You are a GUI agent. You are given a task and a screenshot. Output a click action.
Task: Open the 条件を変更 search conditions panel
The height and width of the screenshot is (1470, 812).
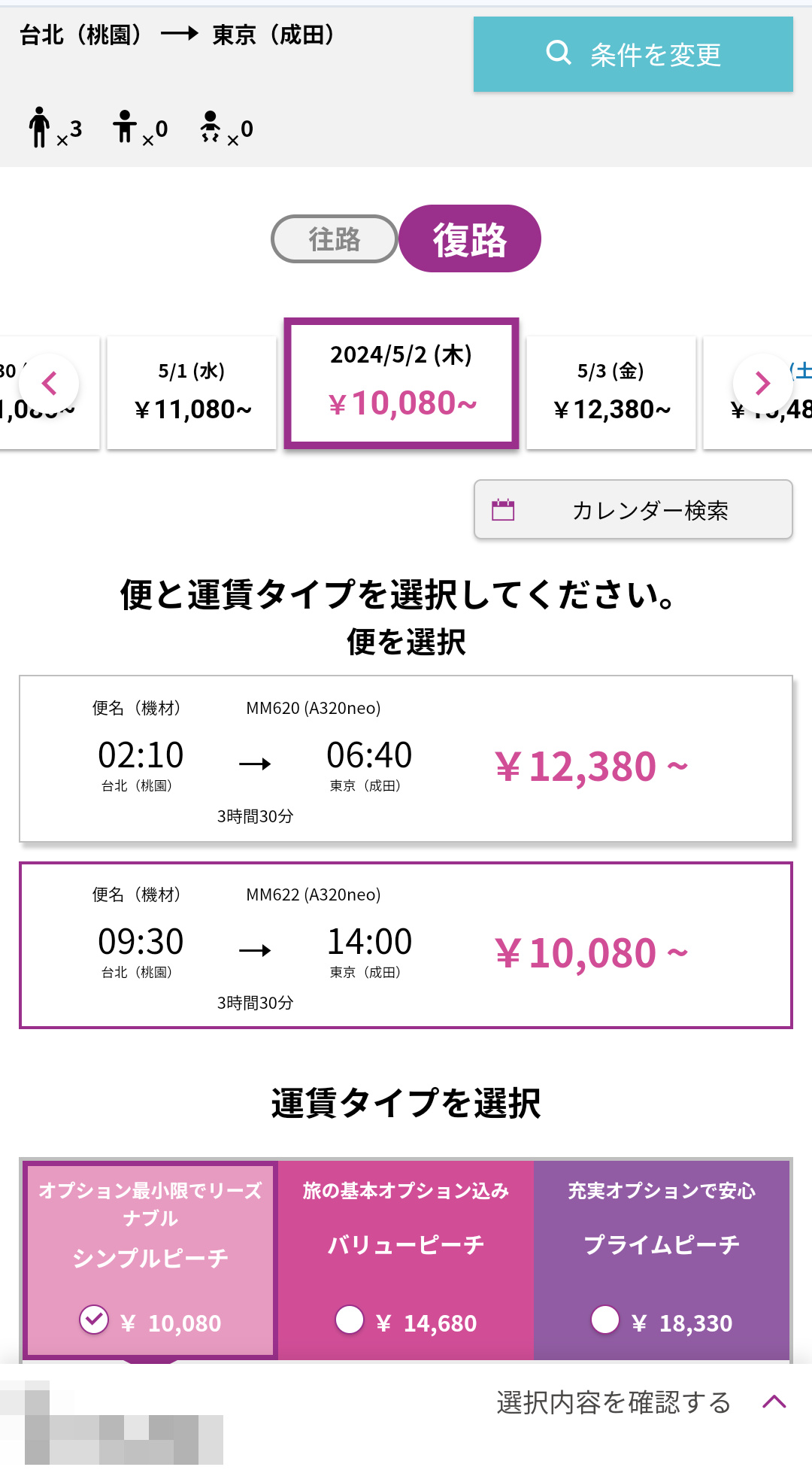[x=633, y=54]
